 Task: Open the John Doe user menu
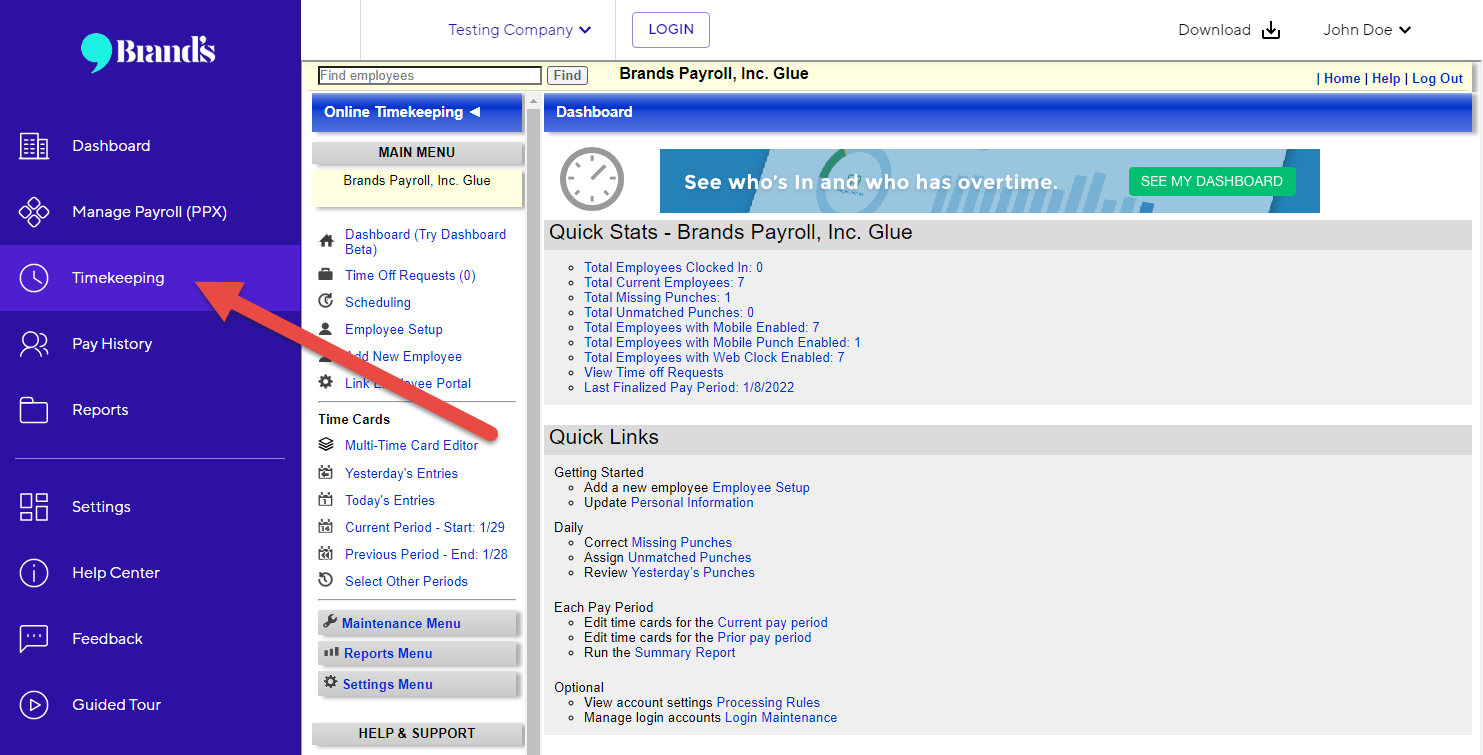click(1367, 30)
